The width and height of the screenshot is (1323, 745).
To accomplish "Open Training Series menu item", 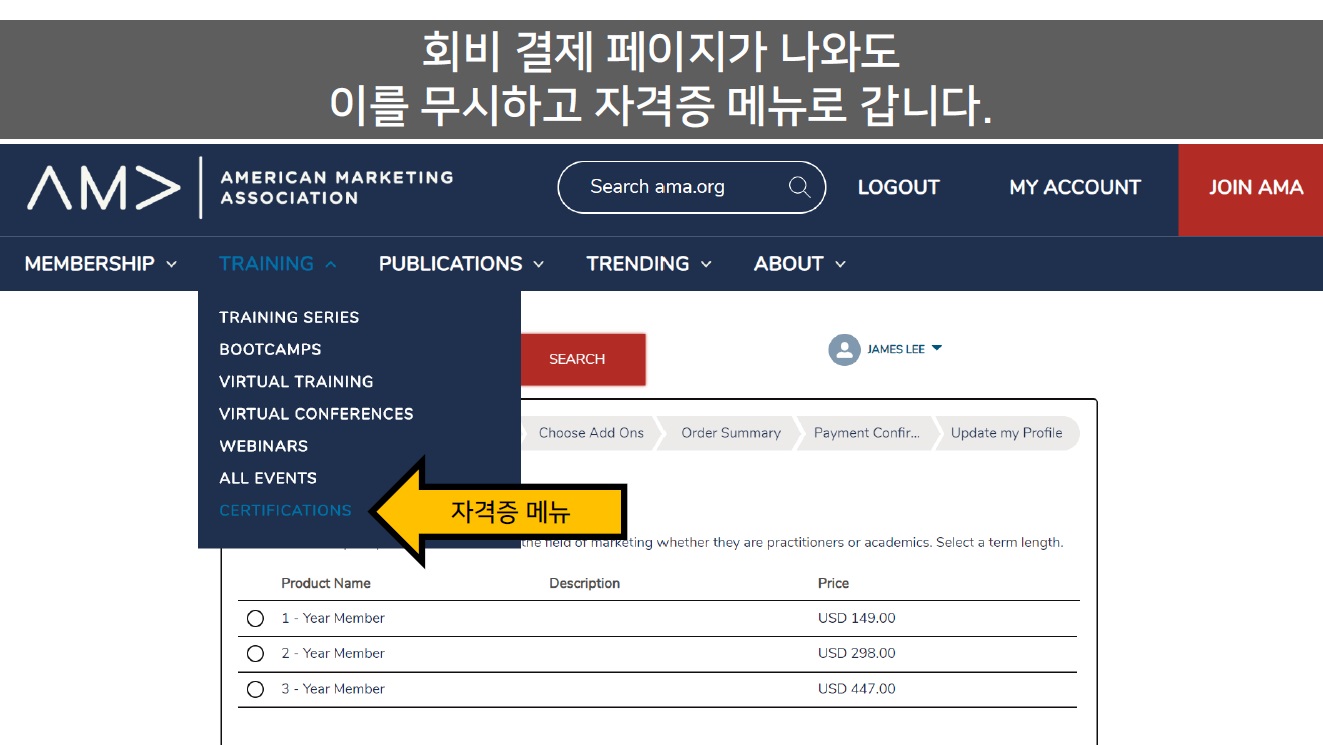I will [289, 317].
